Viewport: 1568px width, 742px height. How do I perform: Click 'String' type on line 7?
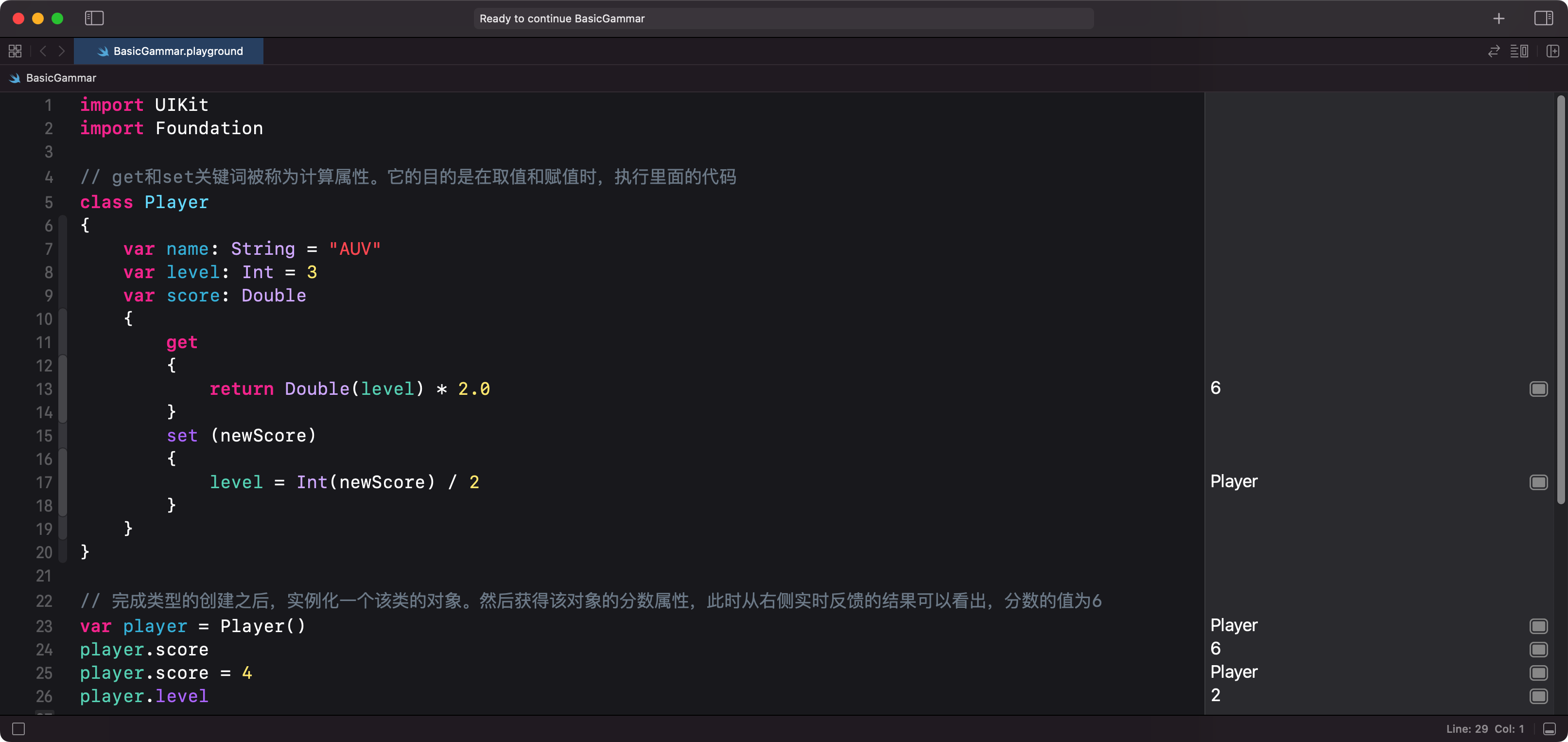[263, 249]
